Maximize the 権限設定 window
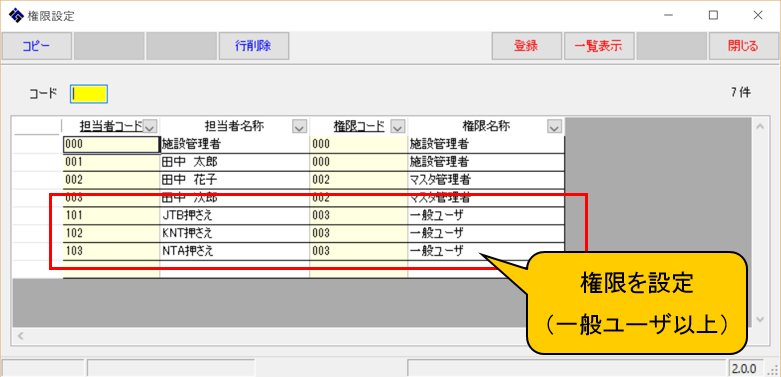Screen dimensions: 781x377 pos(713,15)
